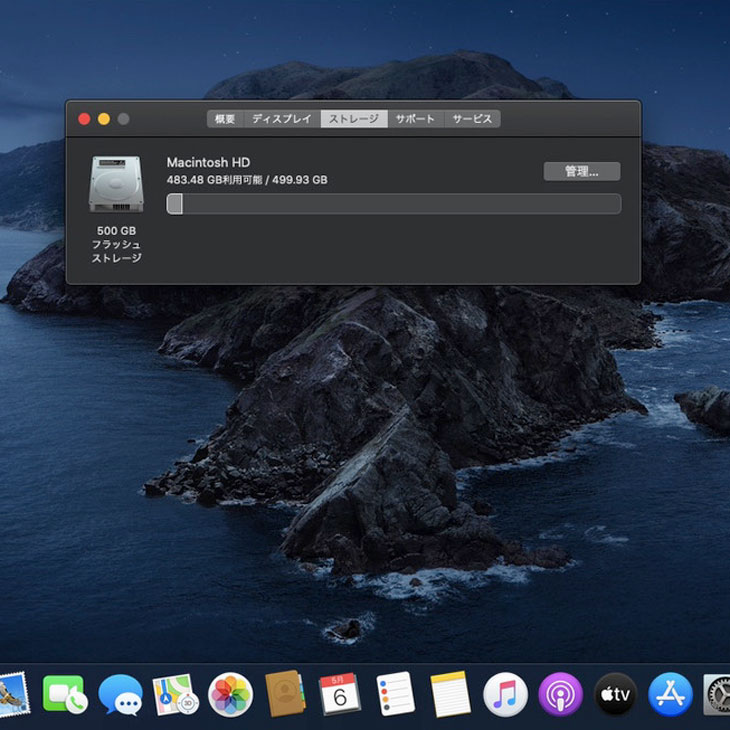Screen dimensions: 730x730
Task: Open the サポート tab
Action: coord(415,119)
